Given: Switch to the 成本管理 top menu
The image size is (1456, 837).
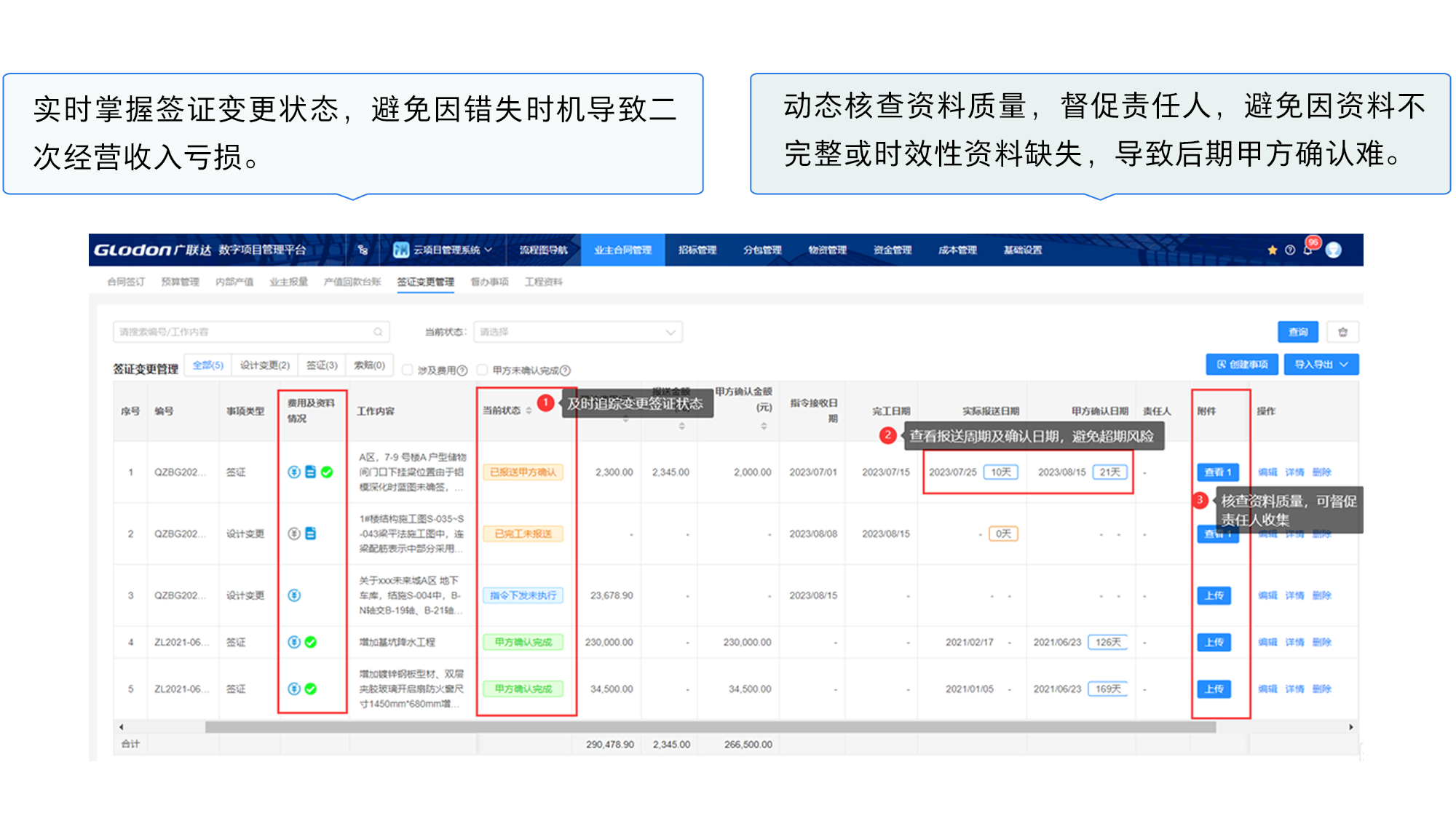Looking at the screenshot, I should tap(957, 250).
